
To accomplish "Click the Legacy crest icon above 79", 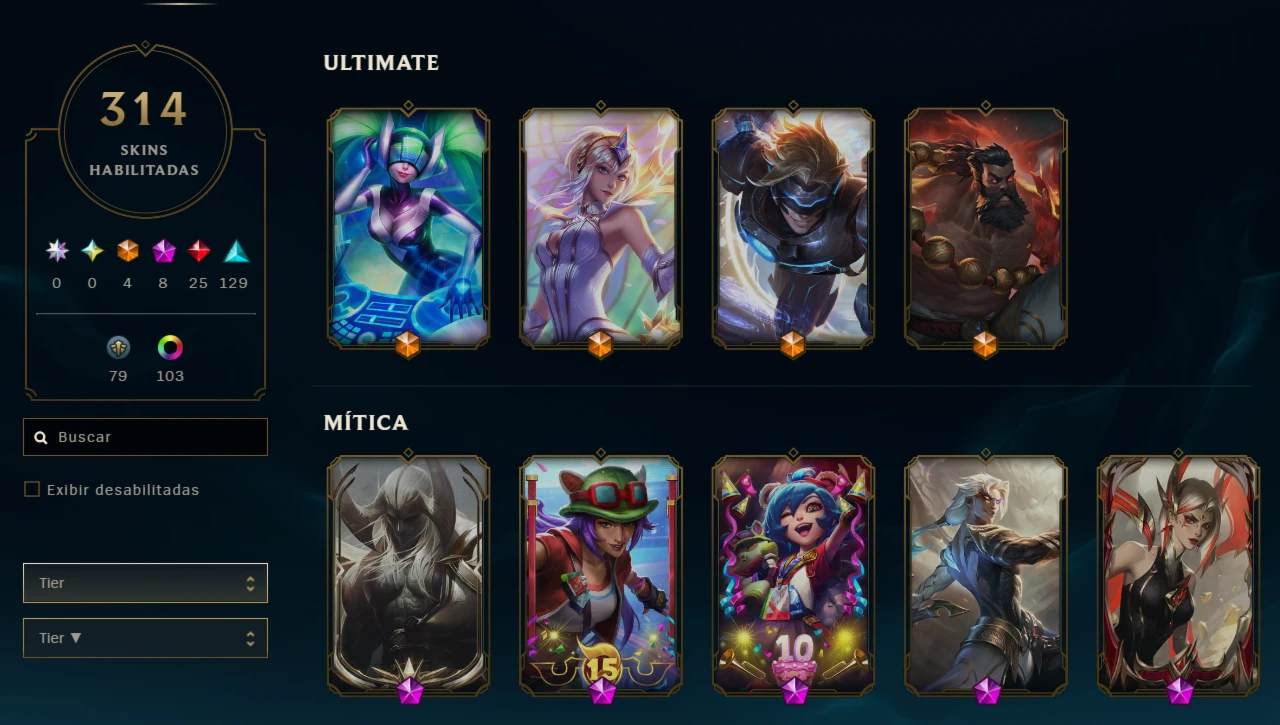I will tap(118, 348).
